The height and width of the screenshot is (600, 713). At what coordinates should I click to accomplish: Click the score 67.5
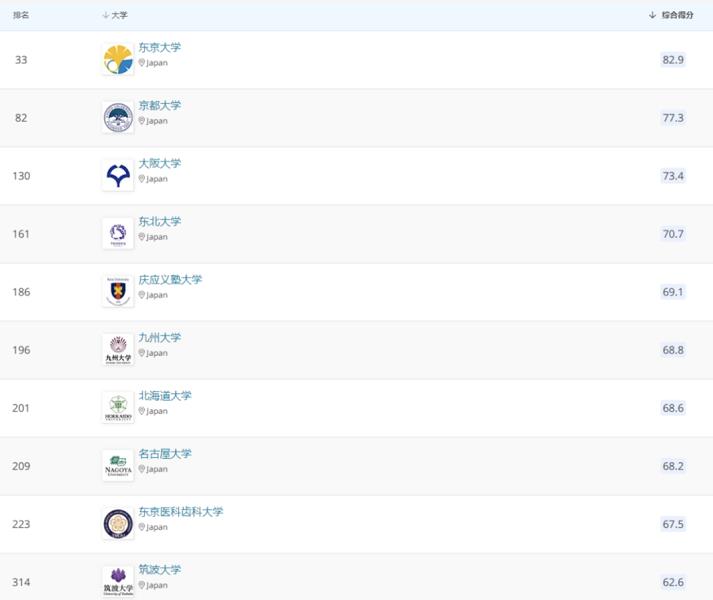(x=673, y=524)
